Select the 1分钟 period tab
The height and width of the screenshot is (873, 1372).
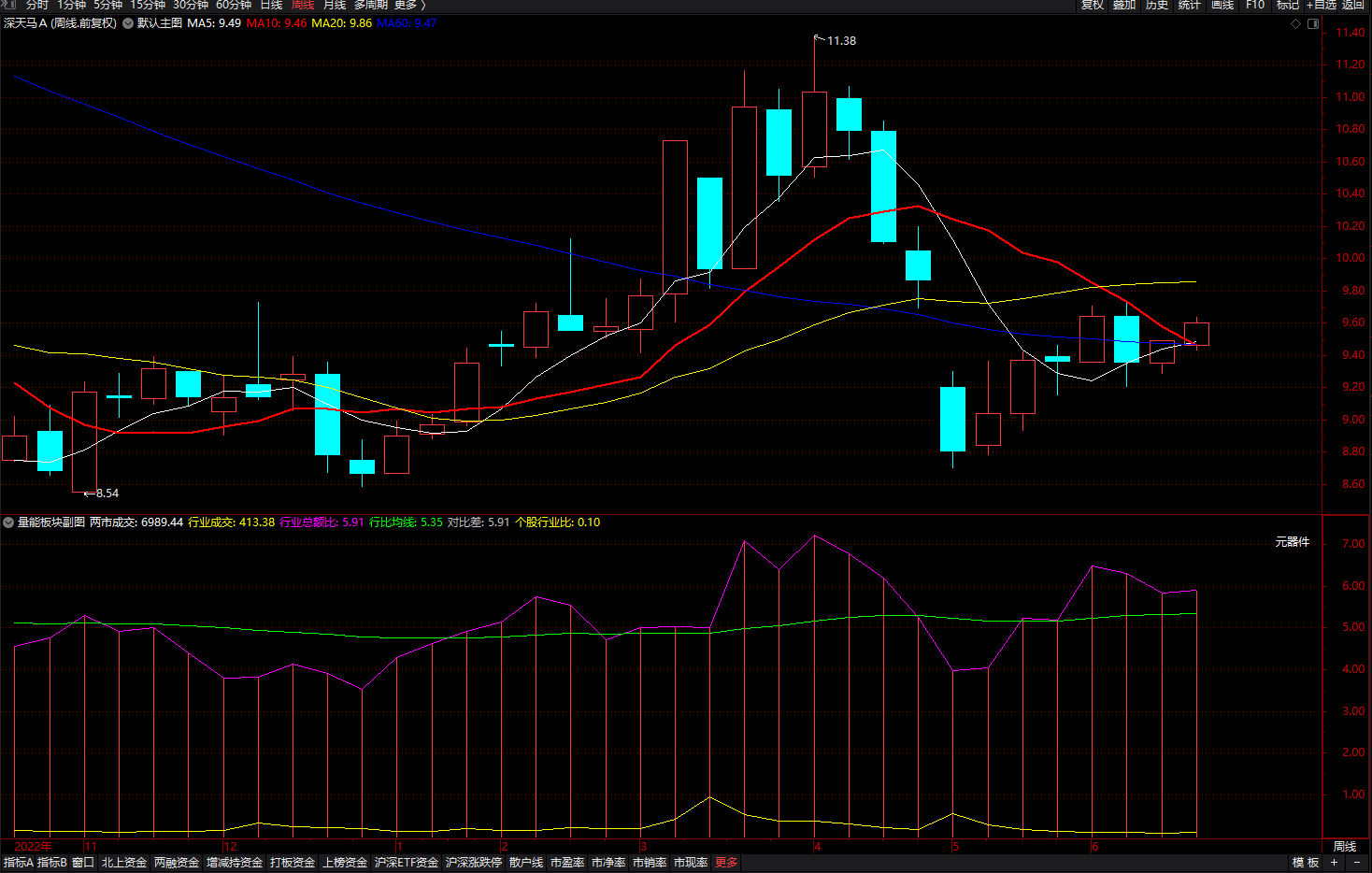pyautogui.click(x=71, y=5)
